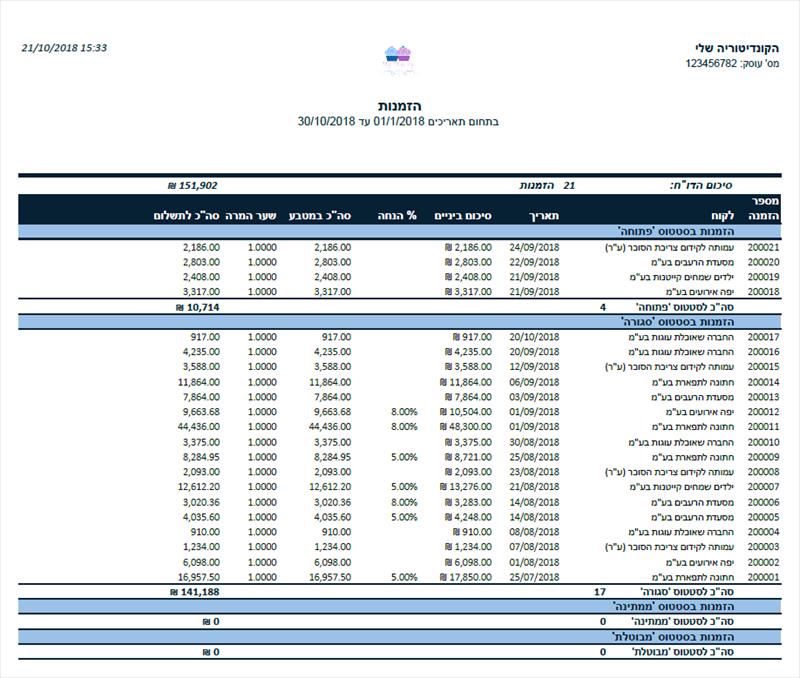Select the 'הזמנות' report title
The image size is (800, 678).
(x=399, y=106)
